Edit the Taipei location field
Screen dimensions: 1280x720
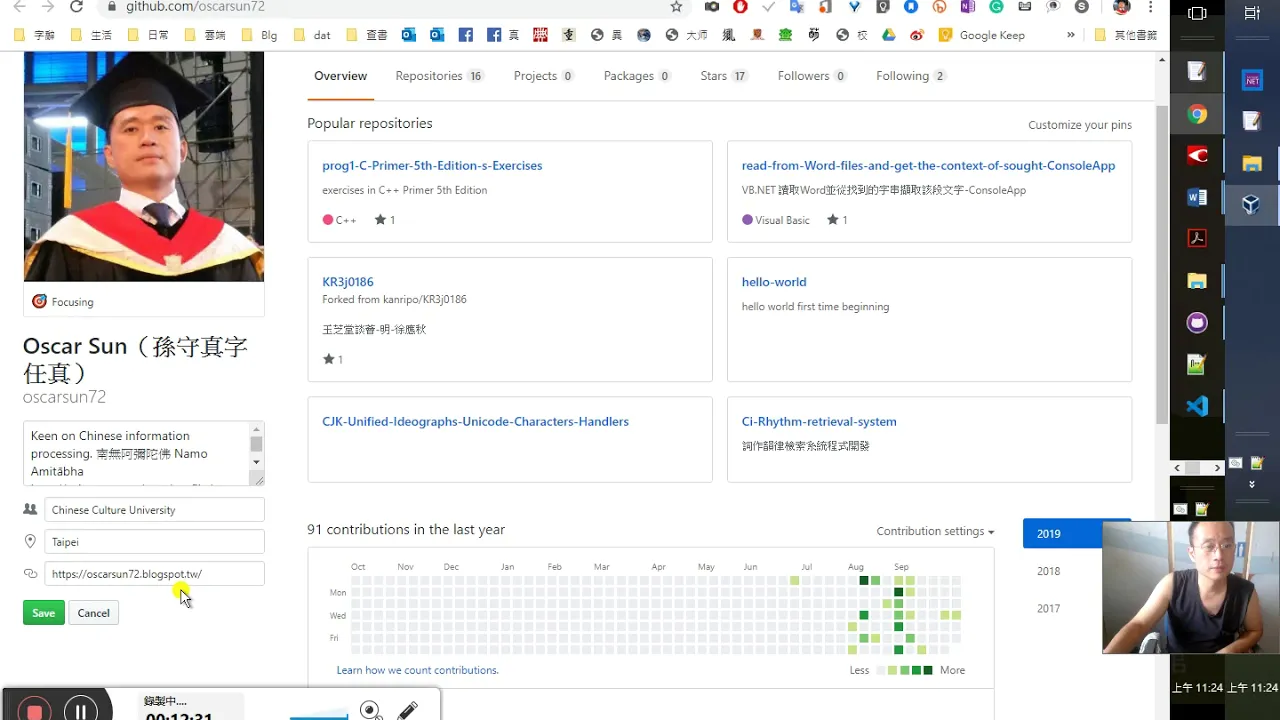click(x=154, y=542)
